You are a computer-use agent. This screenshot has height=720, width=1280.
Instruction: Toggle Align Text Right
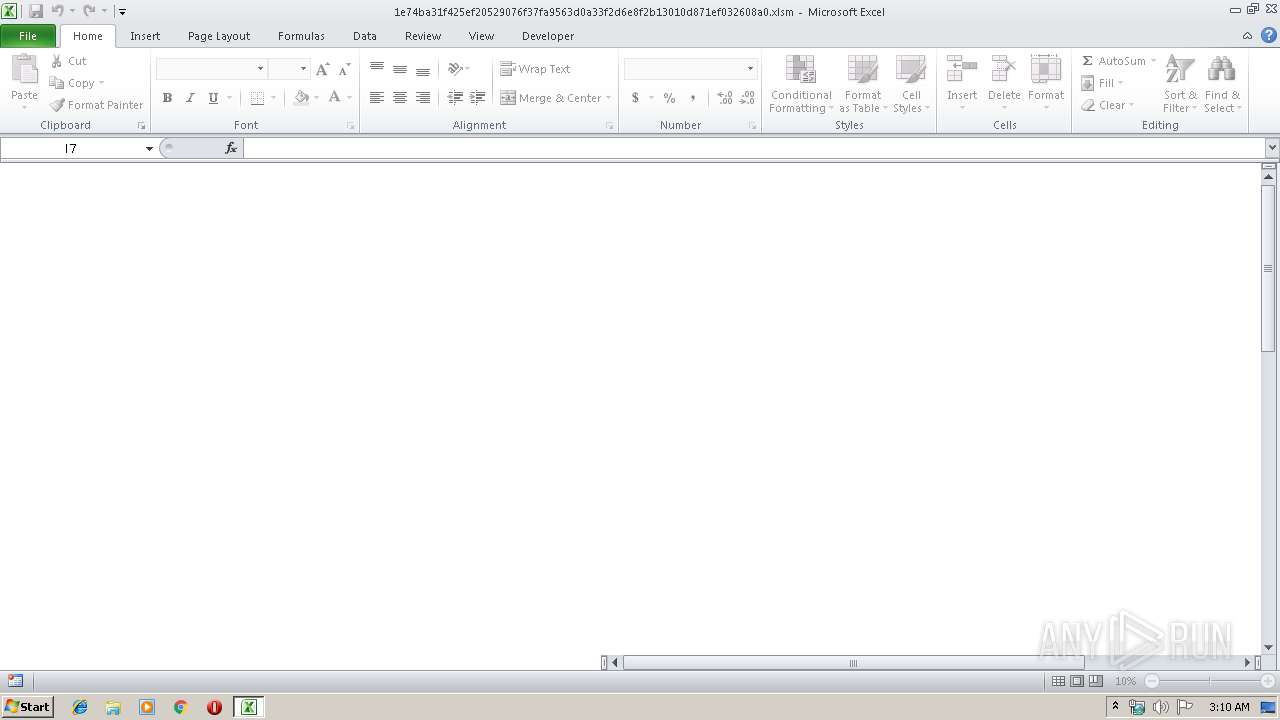tap(423, 98)
